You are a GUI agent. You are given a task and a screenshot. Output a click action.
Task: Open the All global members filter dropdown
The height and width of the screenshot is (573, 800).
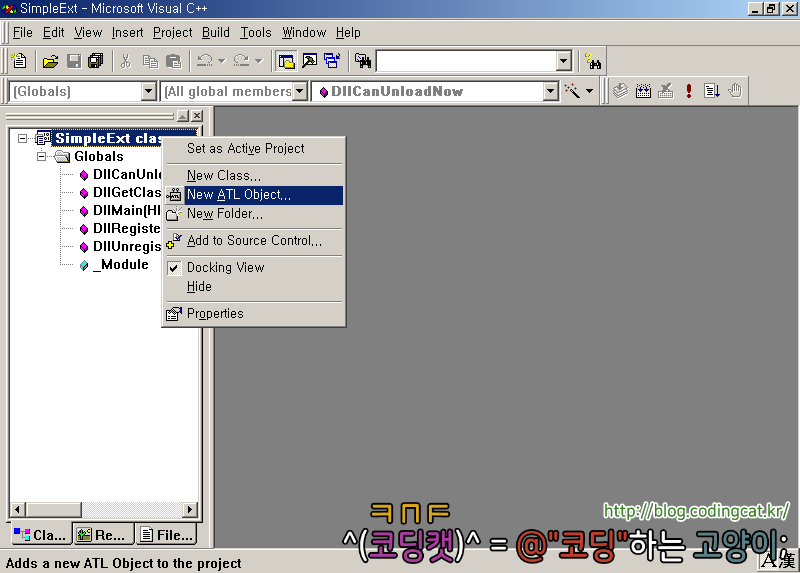point(300,91)
